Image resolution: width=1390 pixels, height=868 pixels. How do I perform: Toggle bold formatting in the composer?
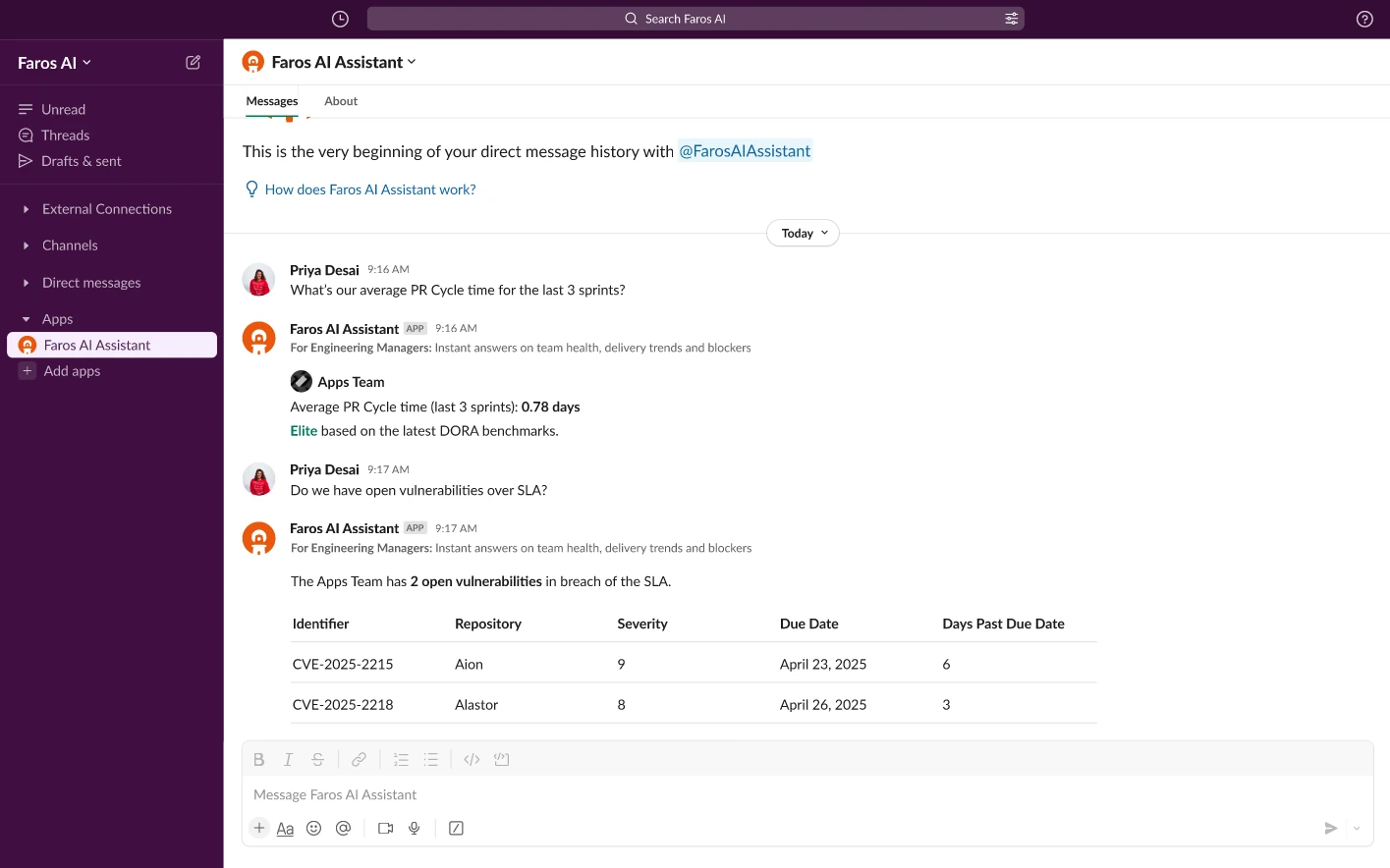pos(258,758)
